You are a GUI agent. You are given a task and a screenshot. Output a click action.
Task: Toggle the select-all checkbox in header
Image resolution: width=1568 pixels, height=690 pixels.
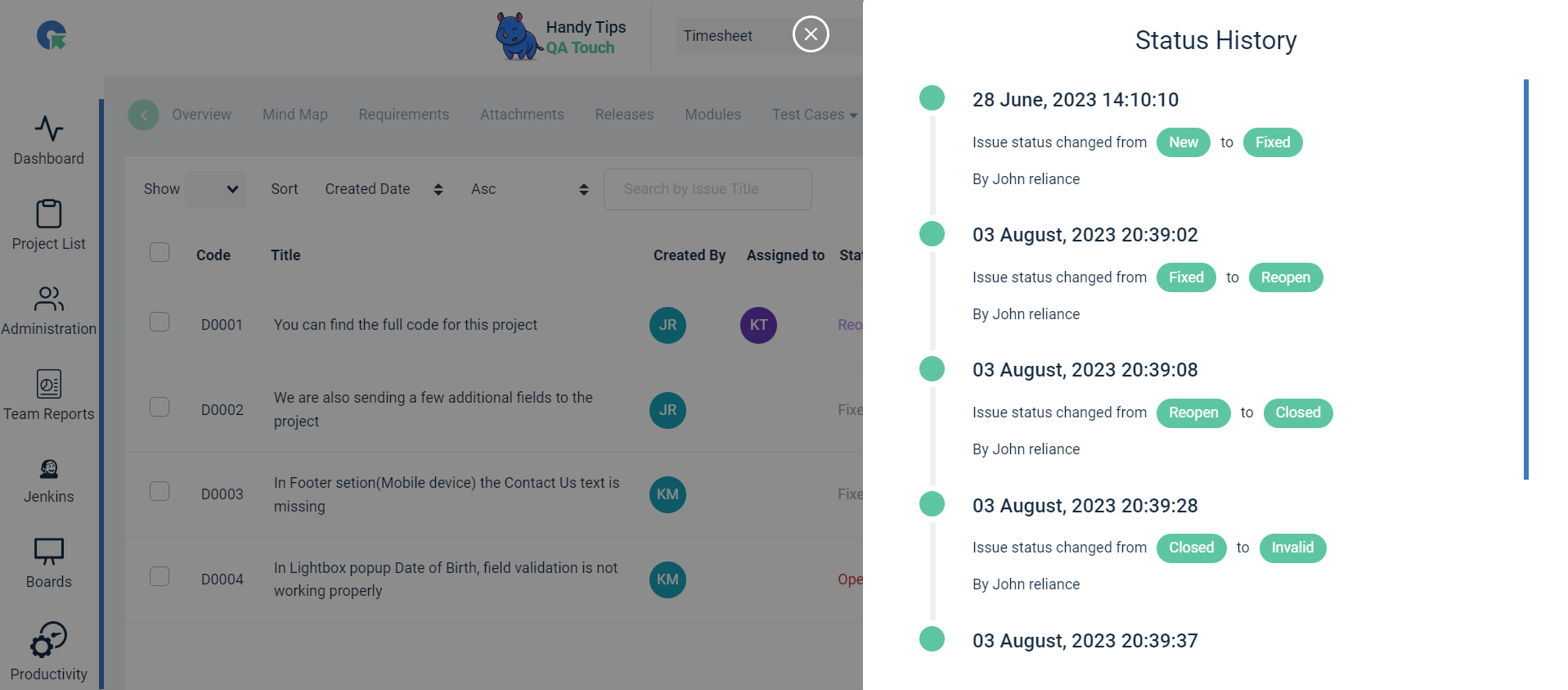159,252
